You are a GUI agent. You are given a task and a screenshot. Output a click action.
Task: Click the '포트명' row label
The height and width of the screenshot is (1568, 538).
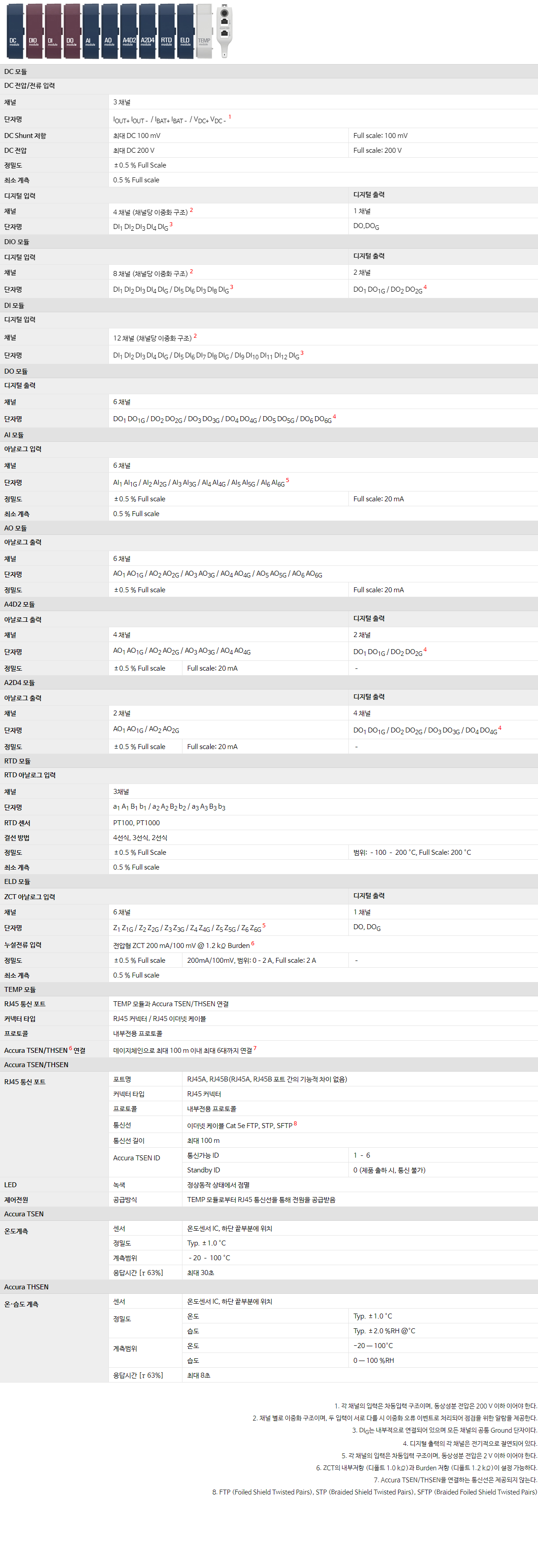pyautogui.click(x=122, y=1079)
